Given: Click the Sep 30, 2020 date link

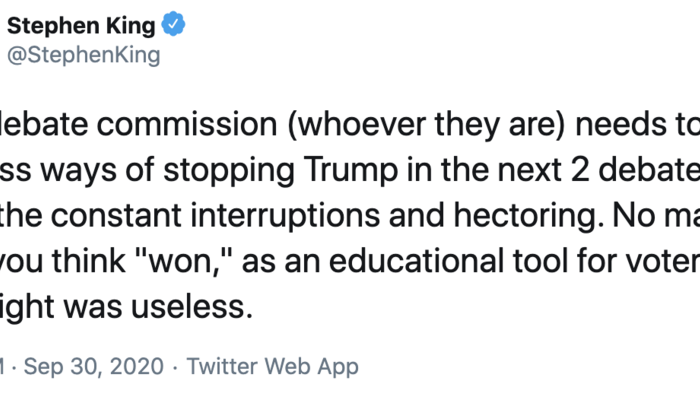Looking at the screenshot, I should point(92,367).
